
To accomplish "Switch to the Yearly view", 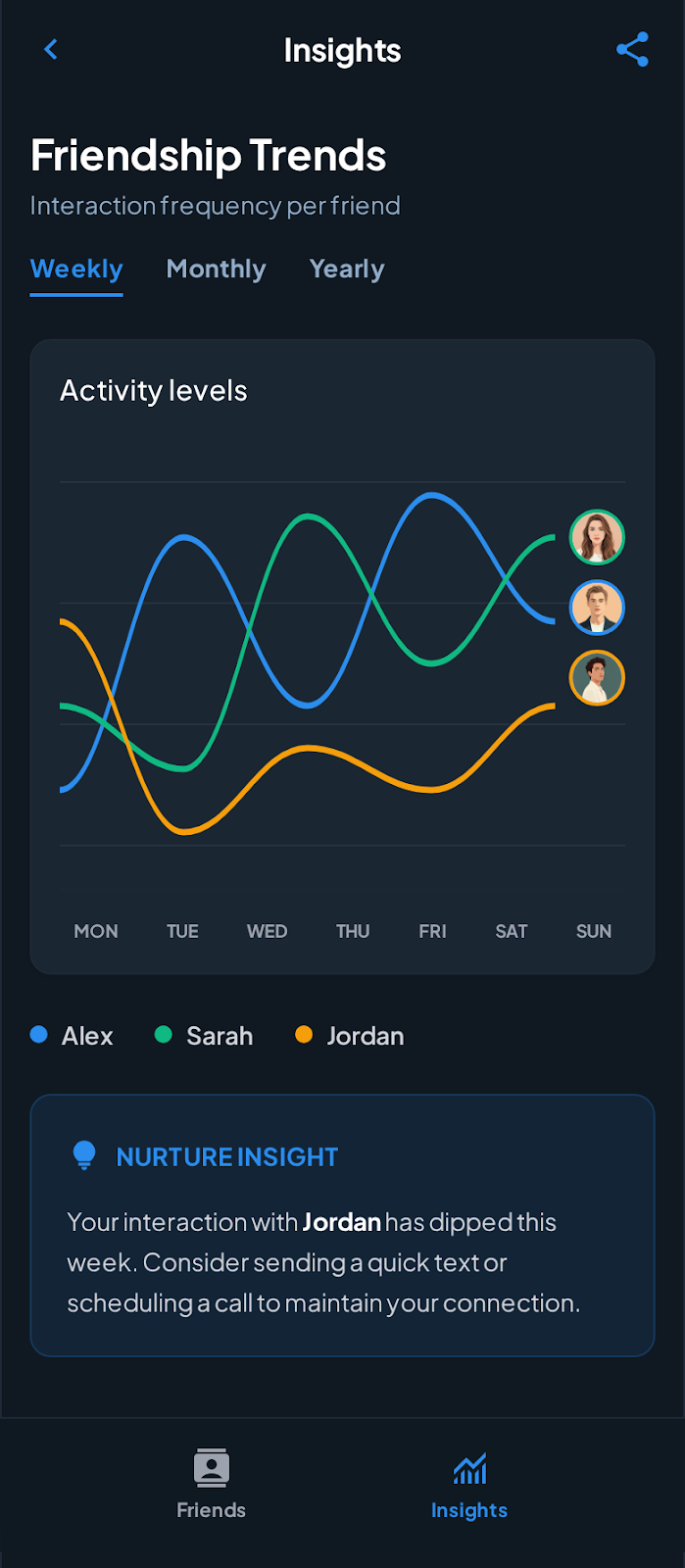I will [x=346, y=269].
